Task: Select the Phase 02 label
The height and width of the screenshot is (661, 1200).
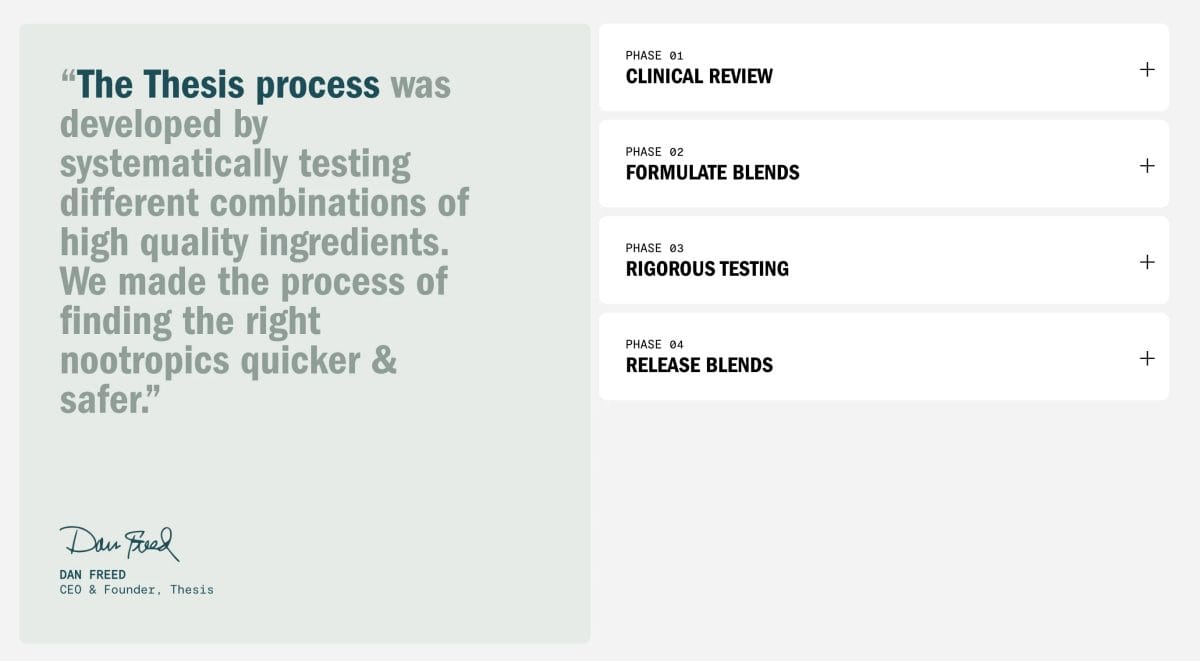Action: [654, 152]
